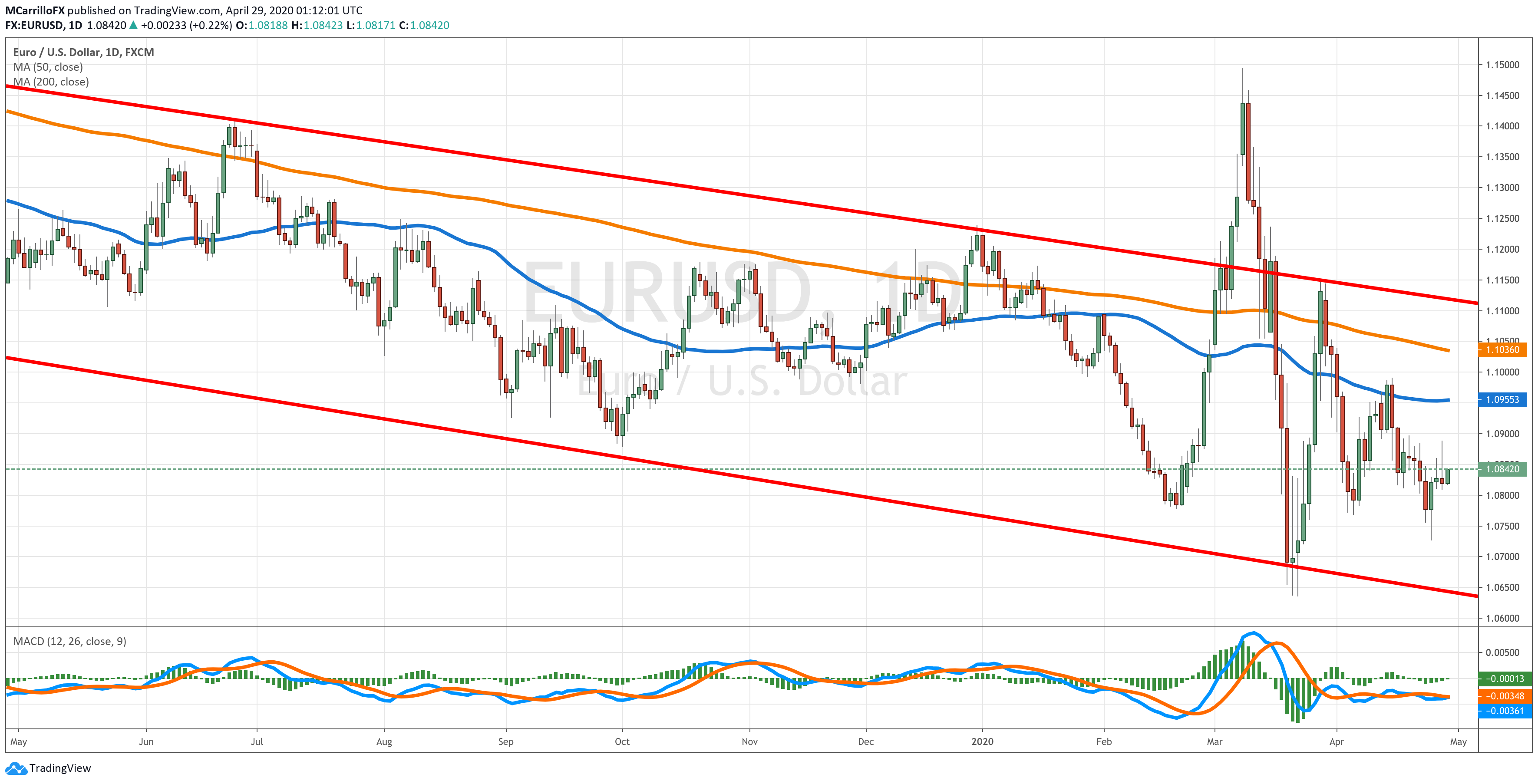Viewport: 1538px width, 784px height.
Task: Click the Mar label on time axis
Action: click(x=1215, y=741)
